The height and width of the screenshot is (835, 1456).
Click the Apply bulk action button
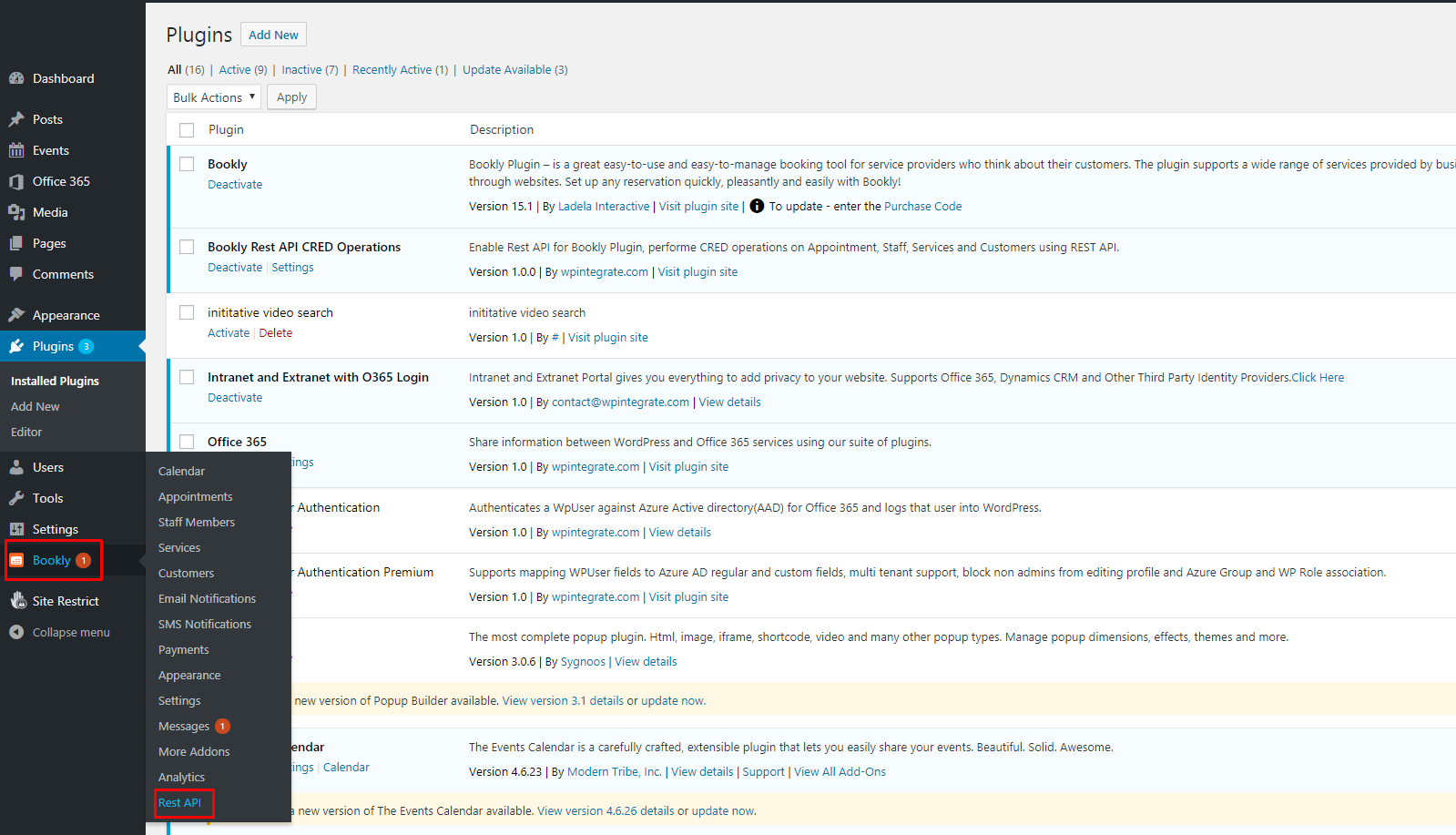[x=291, y=97]
